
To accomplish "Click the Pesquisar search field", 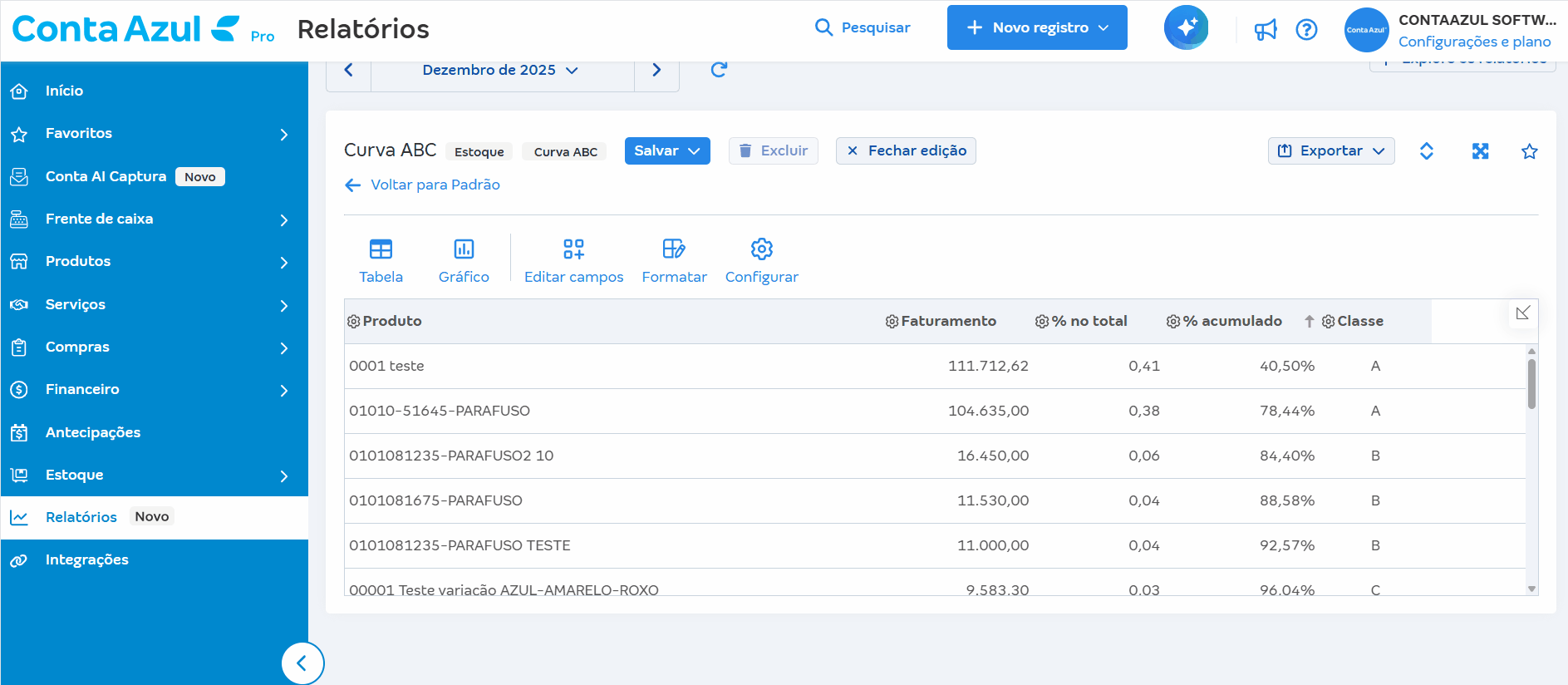I will pos(863,27).
